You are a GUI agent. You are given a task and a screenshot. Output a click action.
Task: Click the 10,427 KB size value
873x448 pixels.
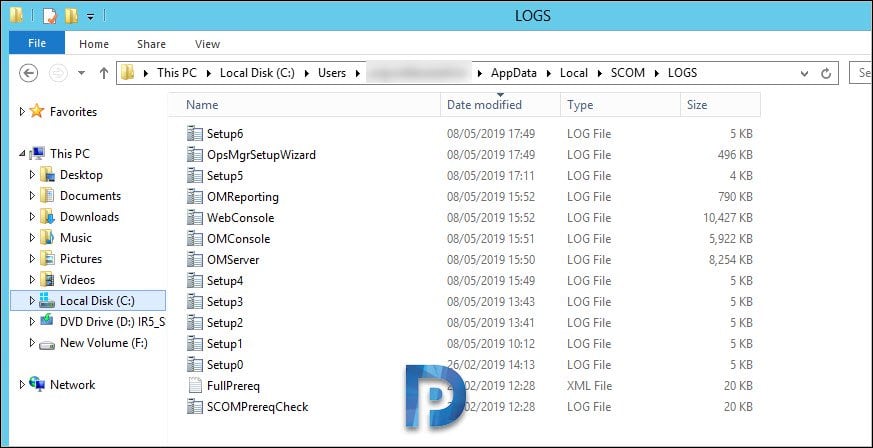[728, 218]
